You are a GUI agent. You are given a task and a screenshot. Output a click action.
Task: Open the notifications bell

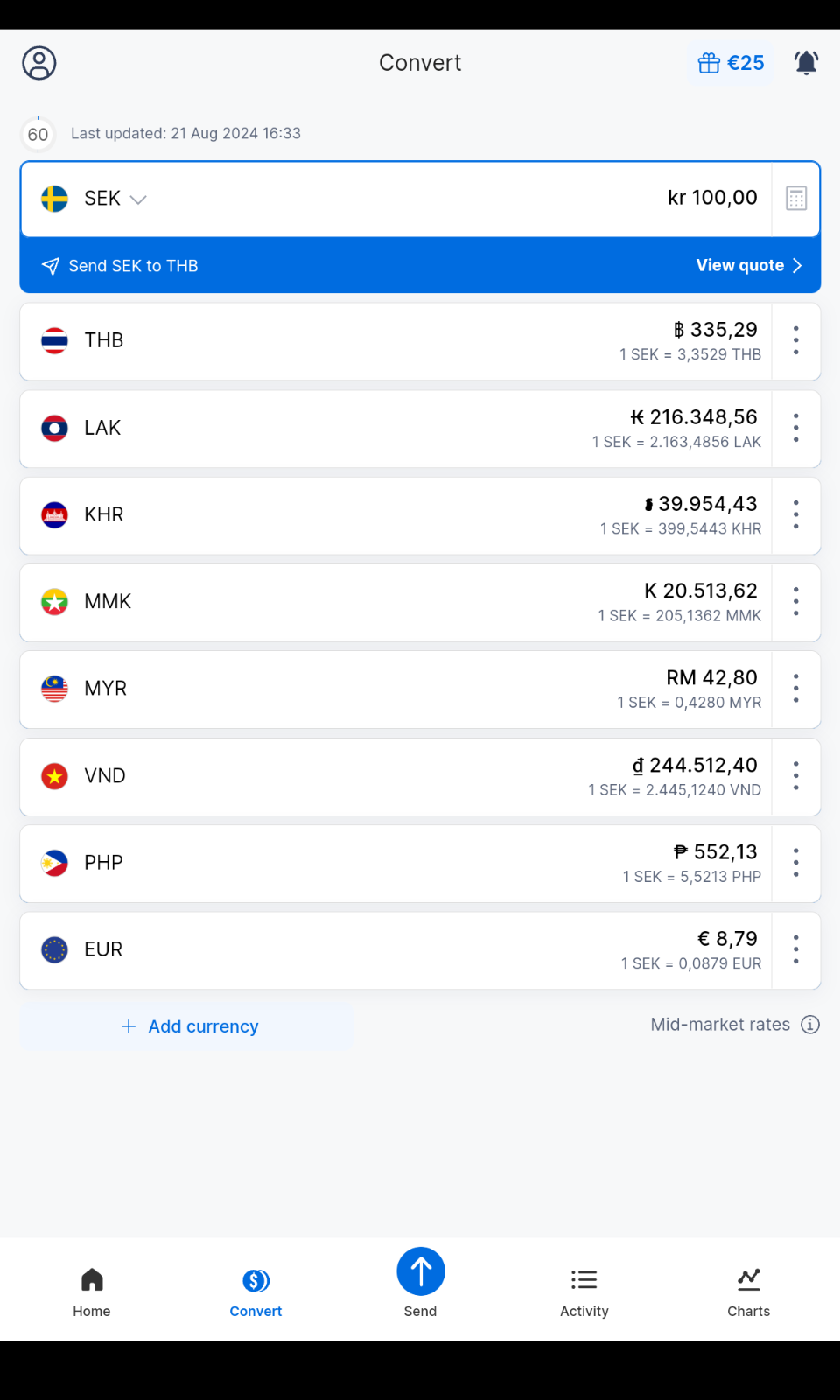[806, 63]
